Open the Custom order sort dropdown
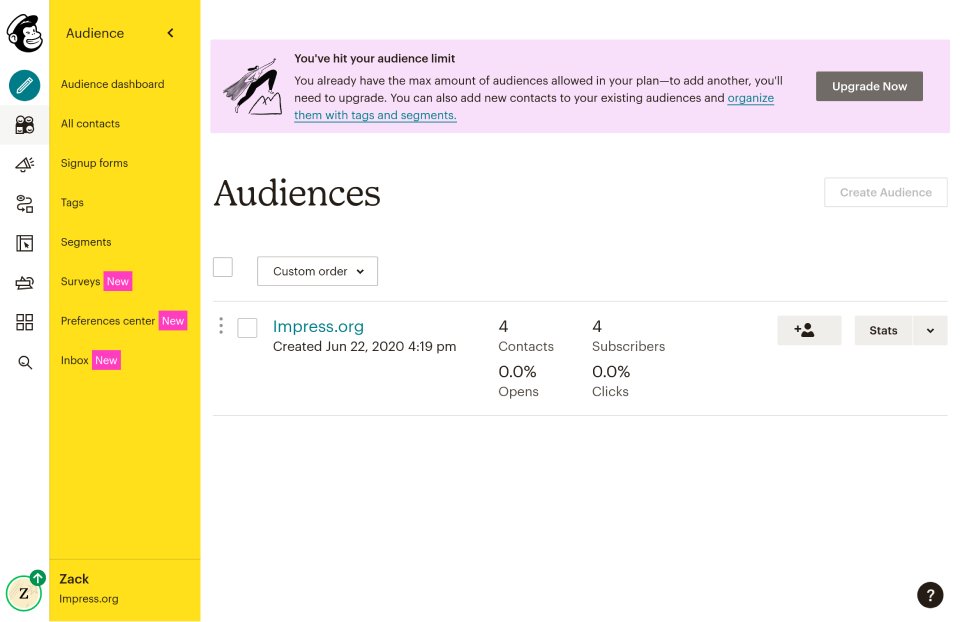960x622 pixels. click(x=317, y=271)
